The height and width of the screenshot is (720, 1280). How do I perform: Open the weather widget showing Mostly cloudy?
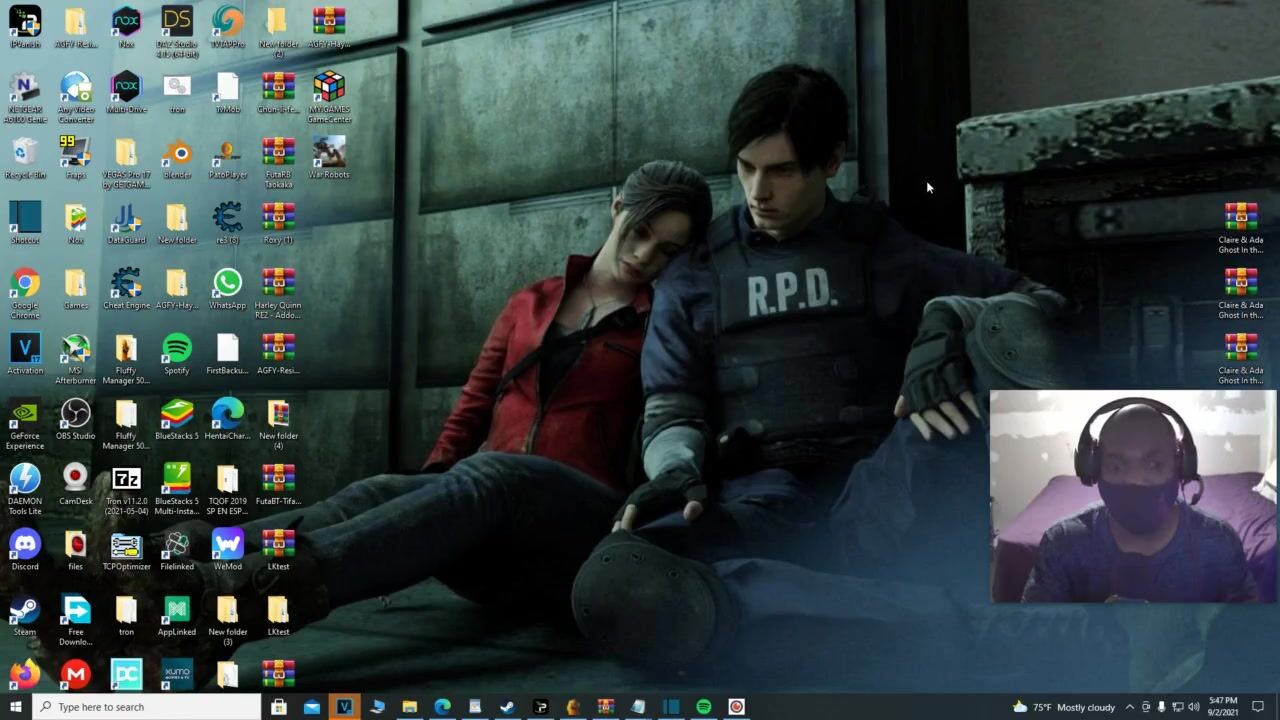pos(1064,707)
